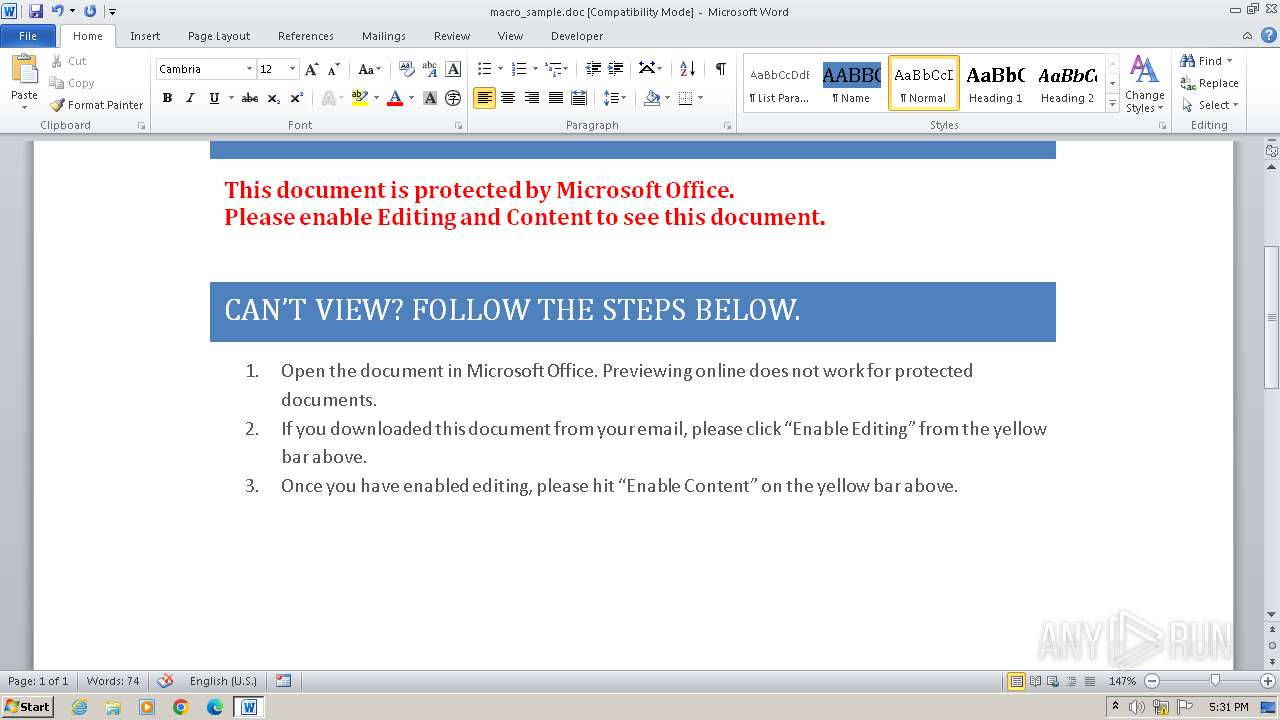
Task: Toggle Underline formatting
Action: click(x=214, y=98)
